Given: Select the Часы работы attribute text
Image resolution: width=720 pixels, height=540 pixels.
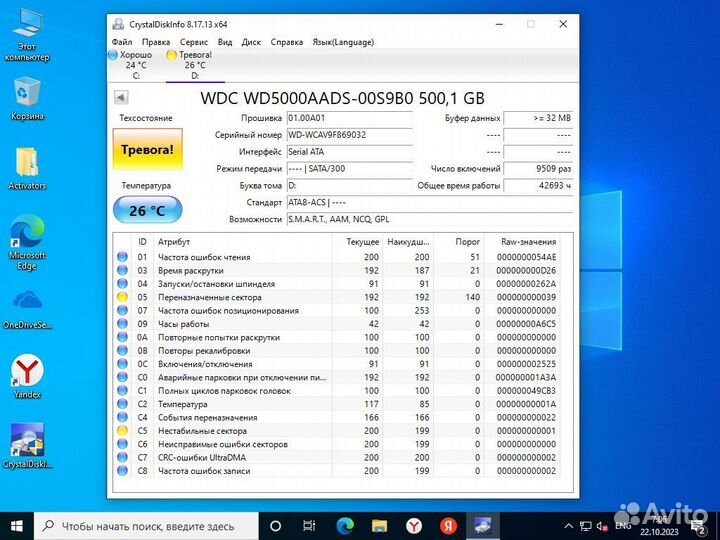Looking at the screenshot, I should coord(184,324).
